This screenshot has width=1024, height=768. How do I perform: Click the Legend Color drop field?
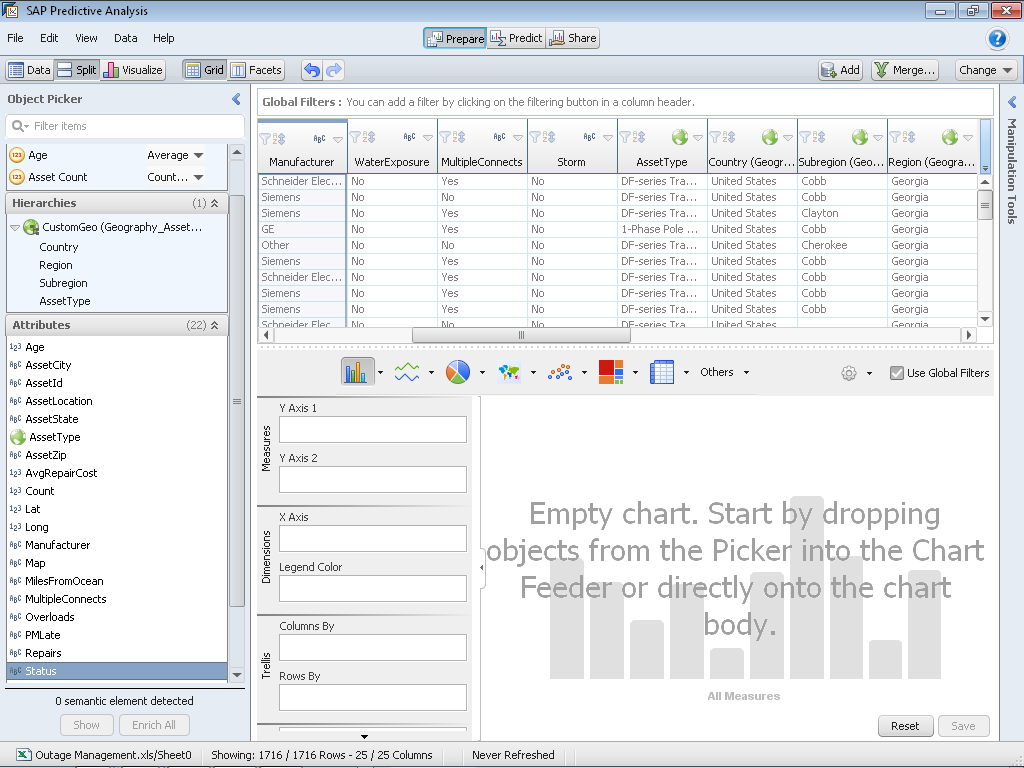point(373,588)
